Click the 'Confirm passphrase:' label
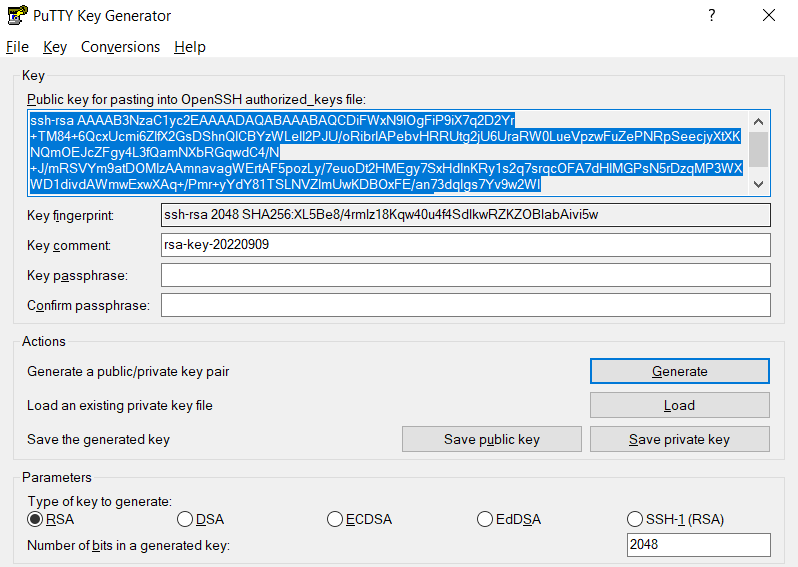The height and width of the screenshot is (567, 798). [89, 305]
